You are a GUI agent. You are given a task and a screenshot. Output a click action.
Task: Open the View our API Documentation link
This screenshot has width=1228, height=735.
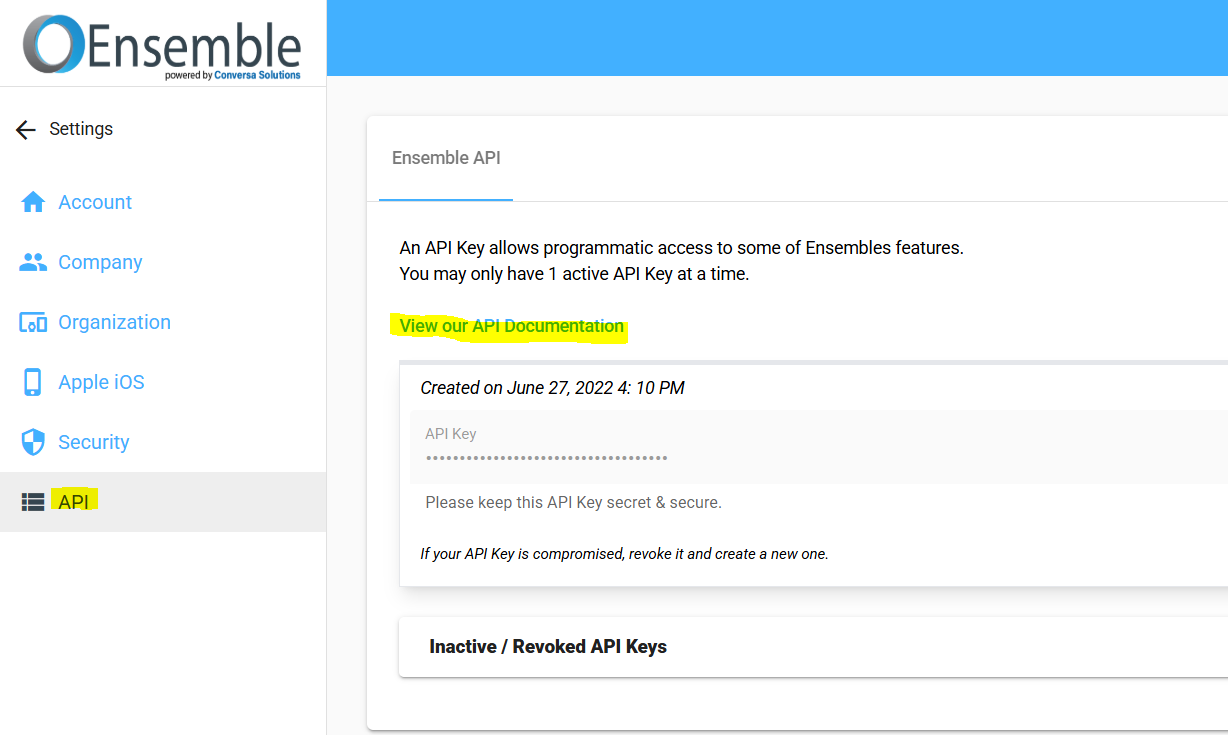coord(511,326)
